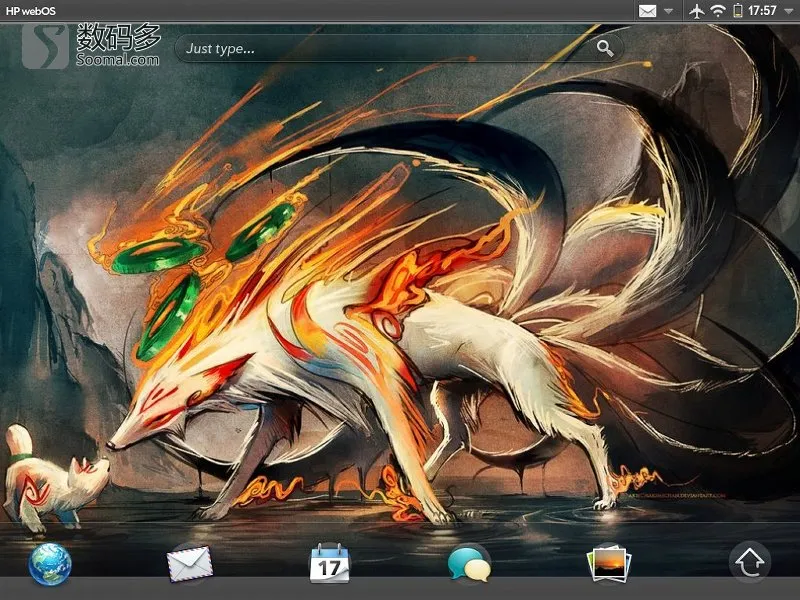
Task: Click the search magnifier icon
Action: [605, 48]
